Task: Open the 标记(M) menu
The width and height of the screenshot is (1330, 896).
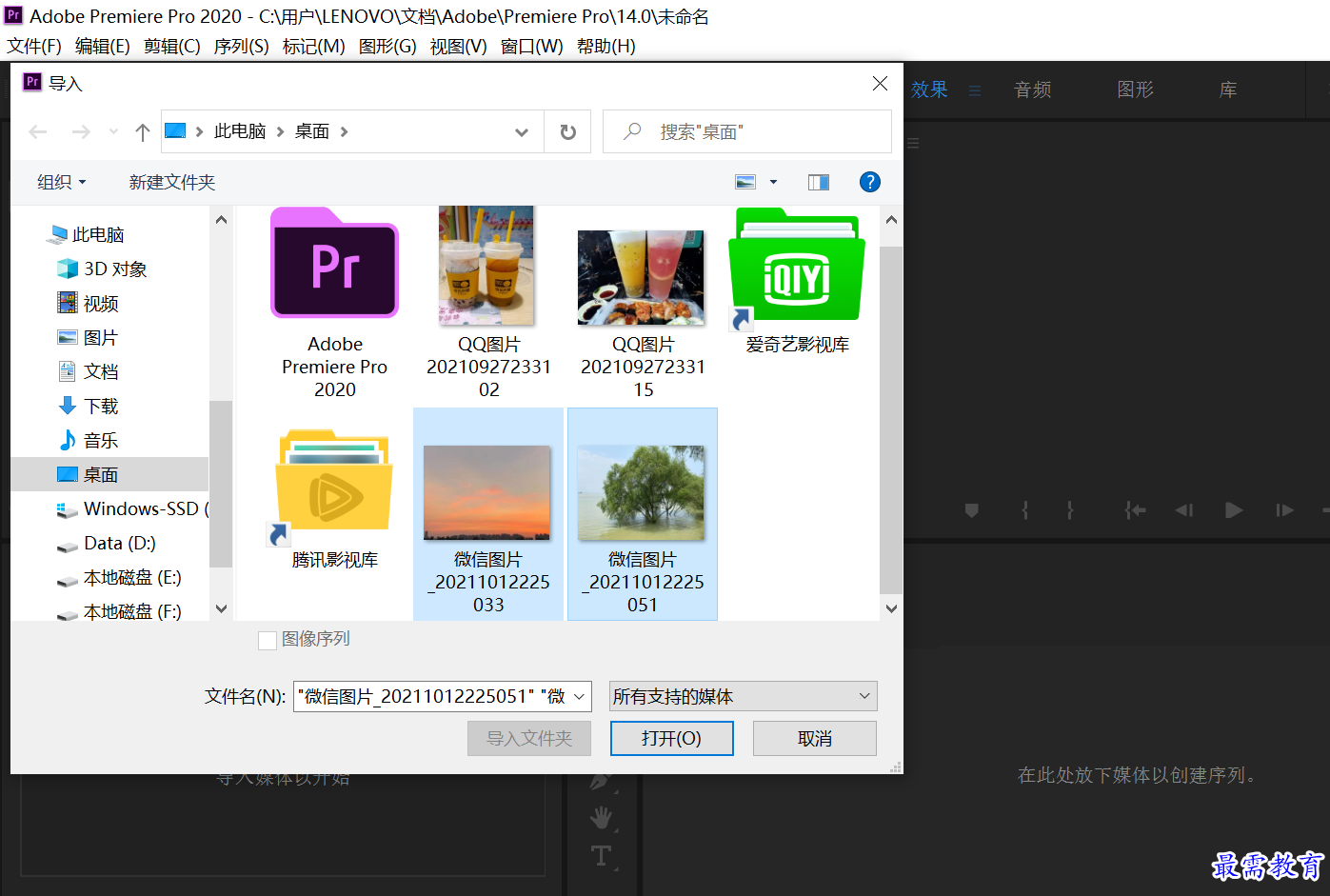Action: point(314,46)
